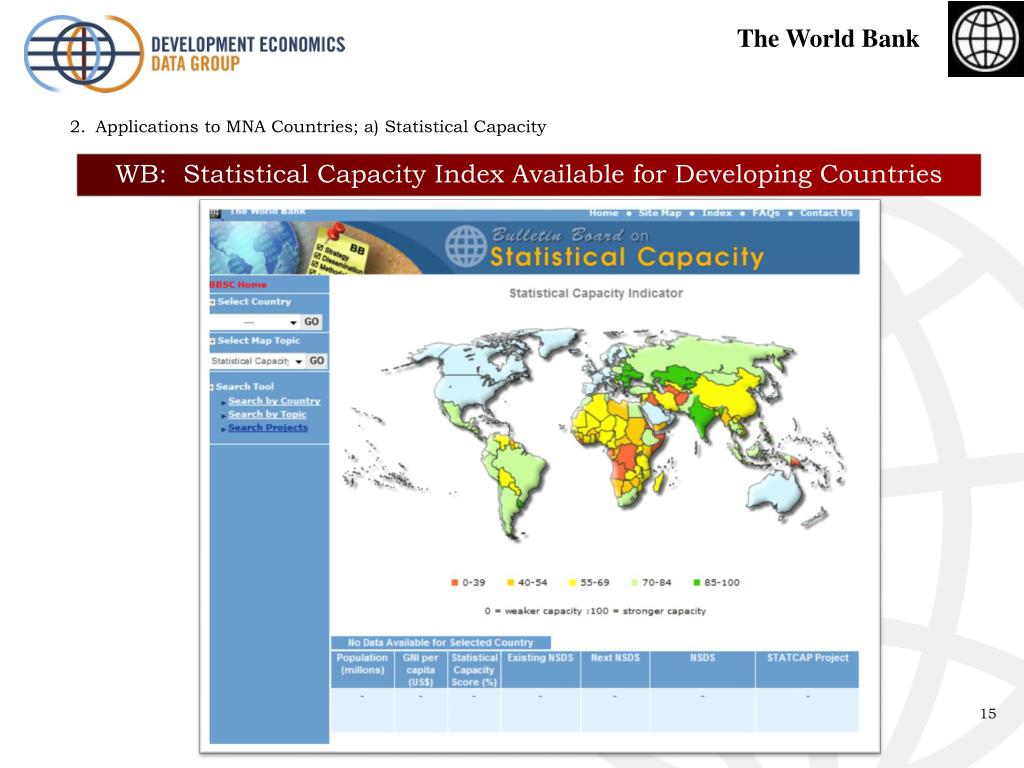Go to BBSC Home
Image resolution: width=1024 pixels, height=768 pixels.
pyautogui.click(x=238, y=285)
